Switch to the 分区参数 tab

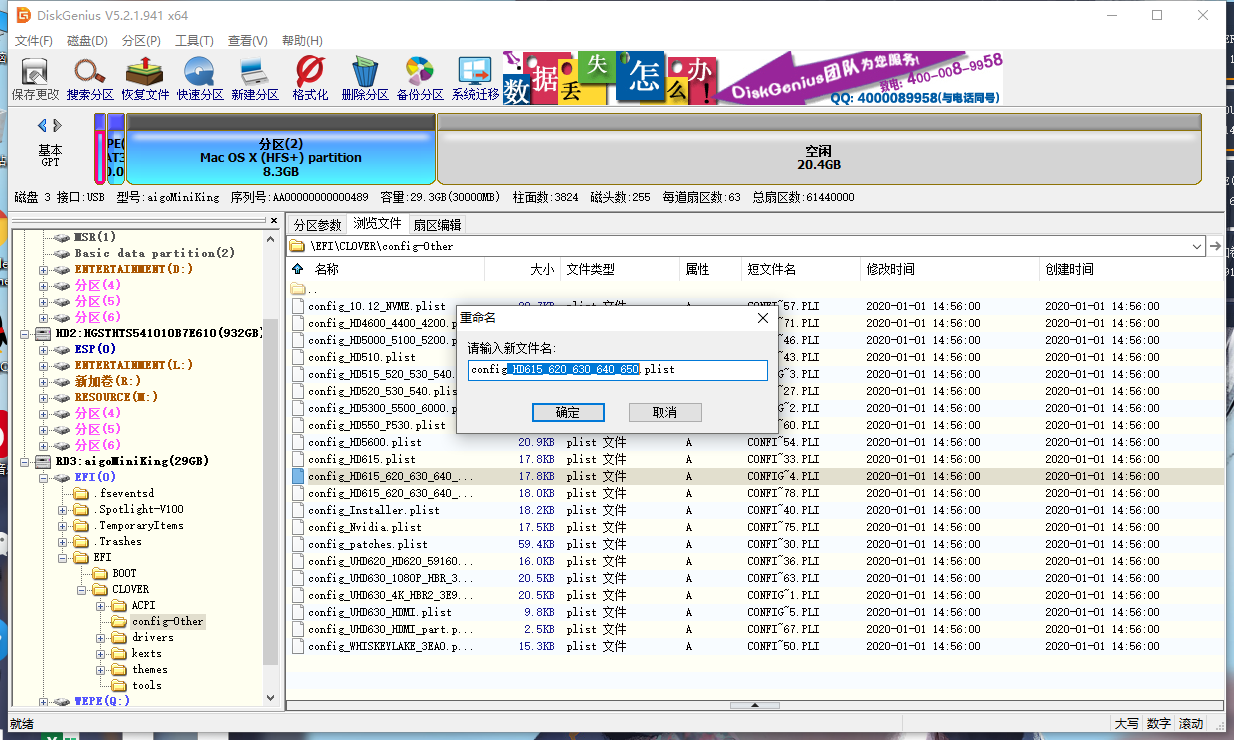(317, 225)
